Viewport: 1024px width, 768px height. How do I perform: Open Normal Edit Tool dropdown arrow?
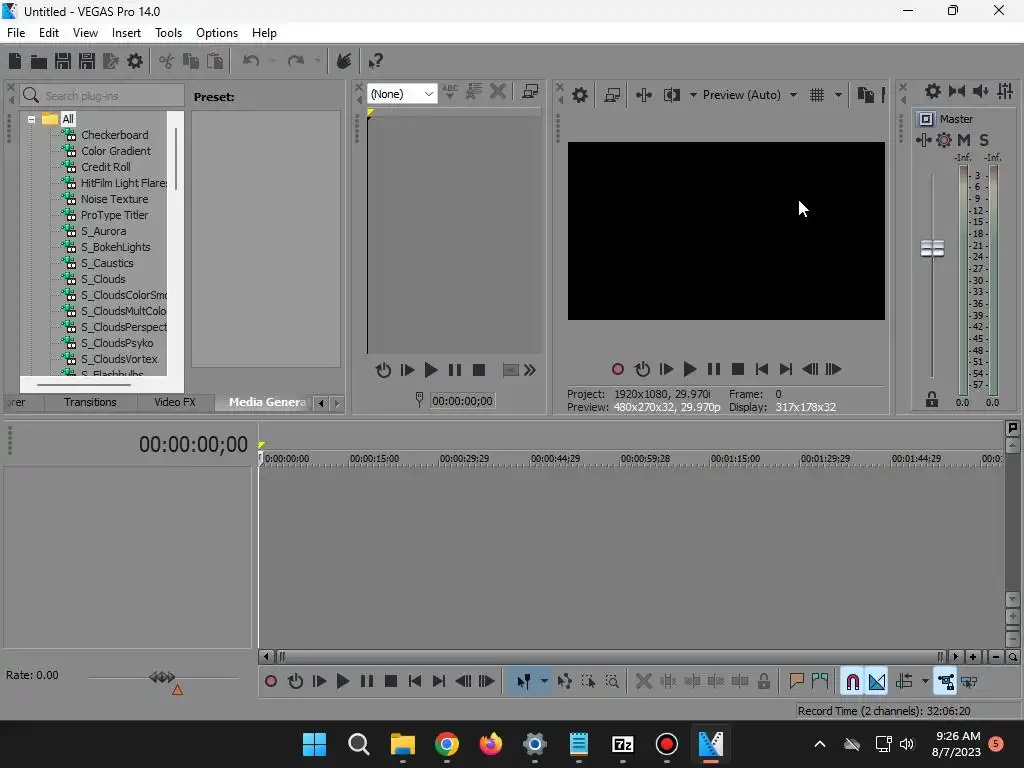coord(544,682)
